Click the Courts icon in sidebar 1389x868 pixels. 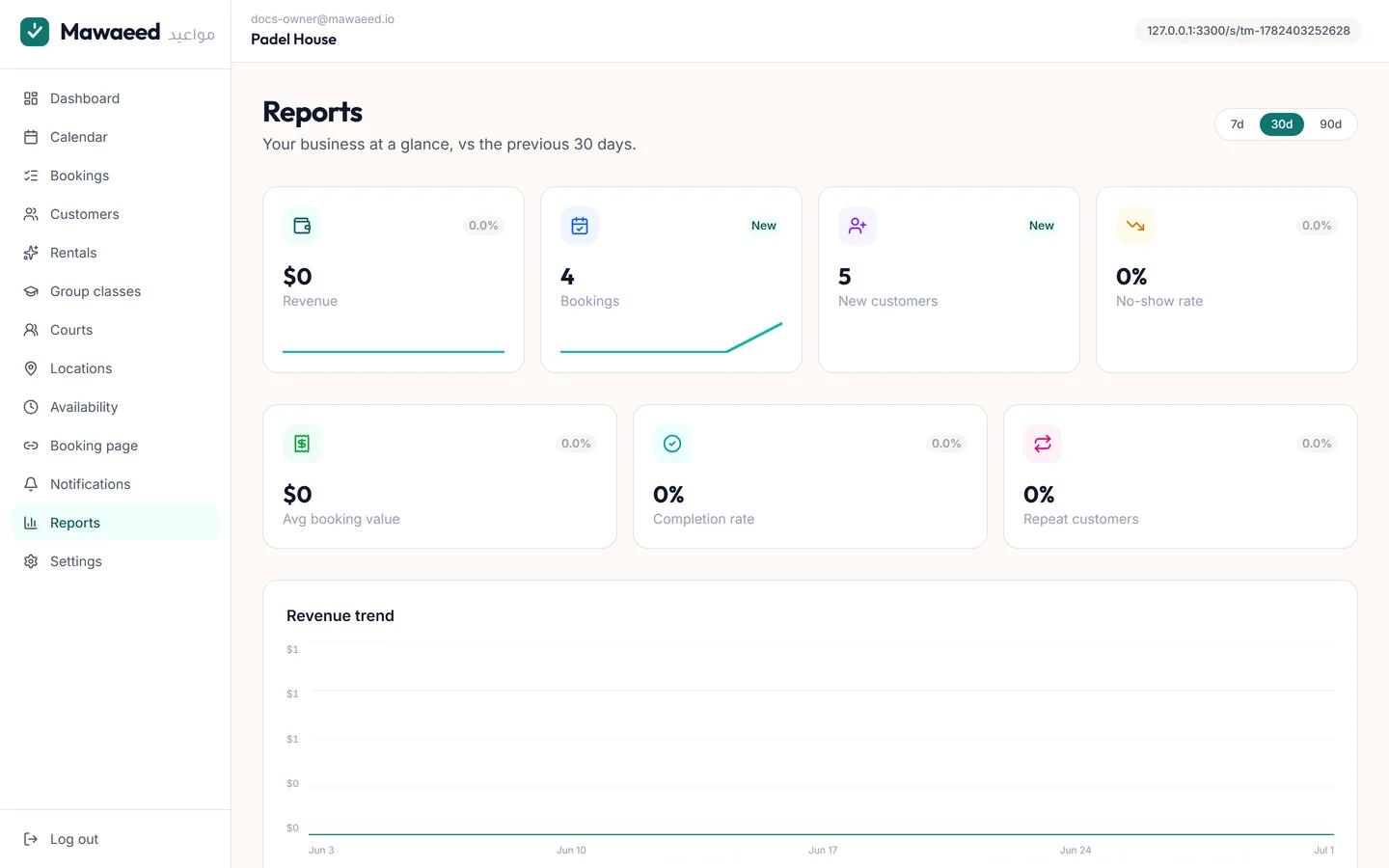click(31, 330)
